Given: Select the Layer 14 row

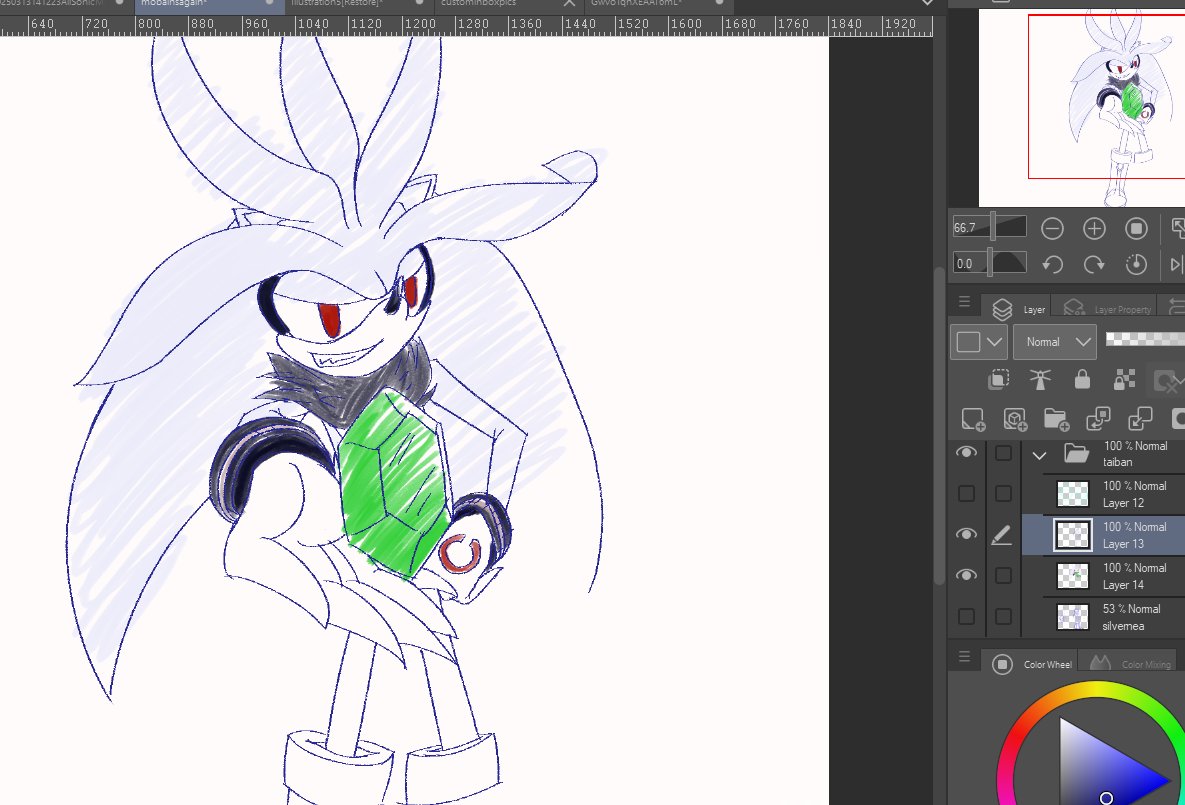Looking at the screenshot, I should coord(1103,576).
